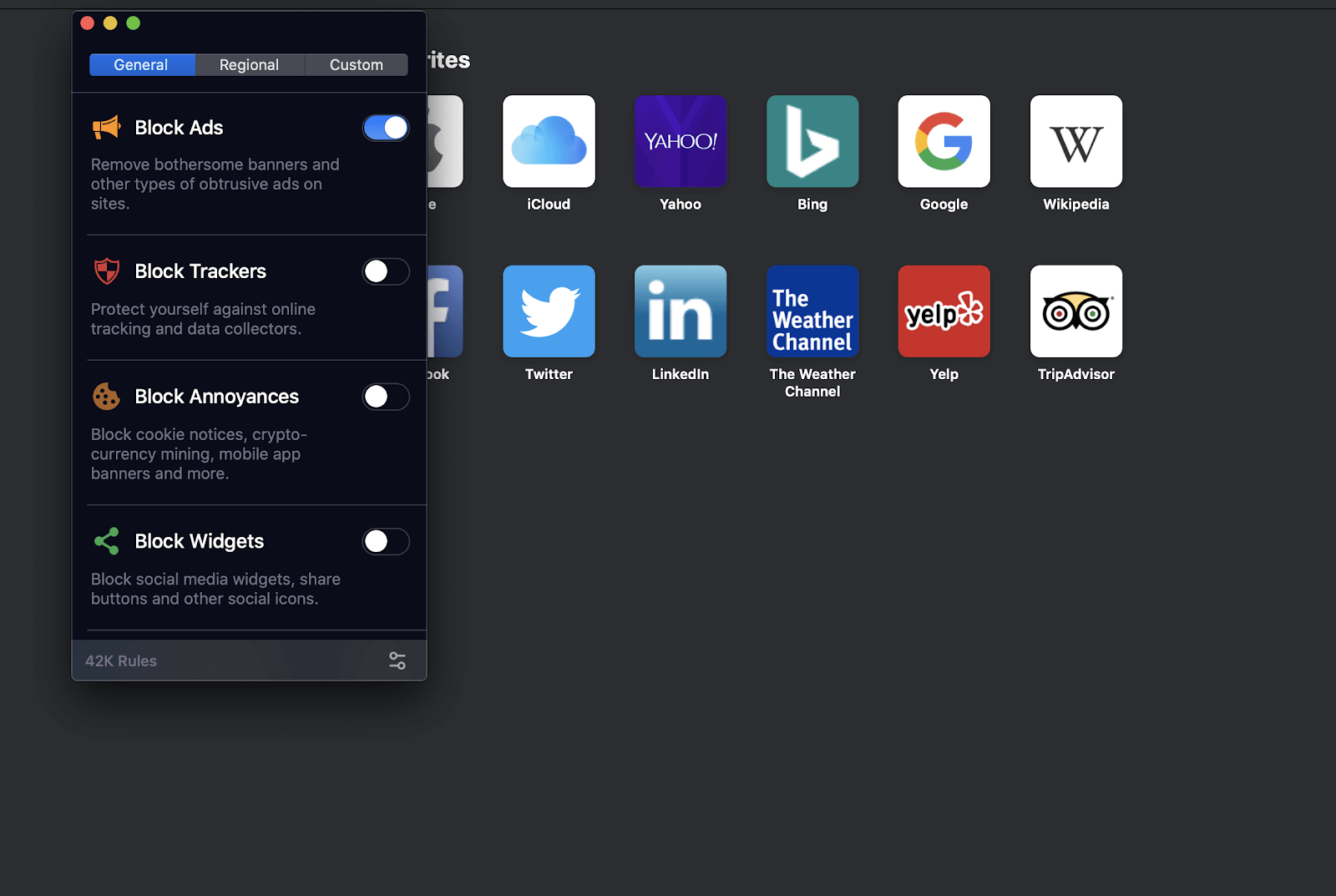Click the Block Annoyances heading
The image size is (1336, 896).
pos(216,397)
